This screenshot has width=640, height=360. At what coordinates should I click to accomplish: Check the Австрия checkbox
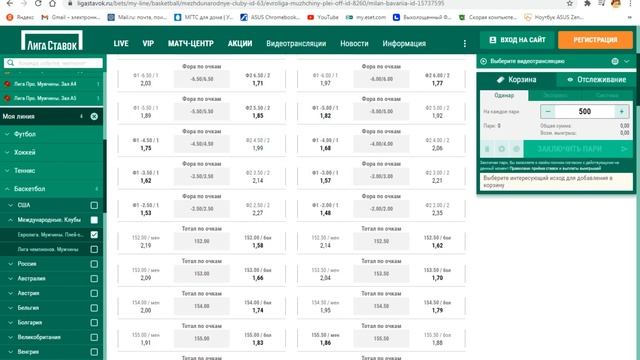[94, 293]
